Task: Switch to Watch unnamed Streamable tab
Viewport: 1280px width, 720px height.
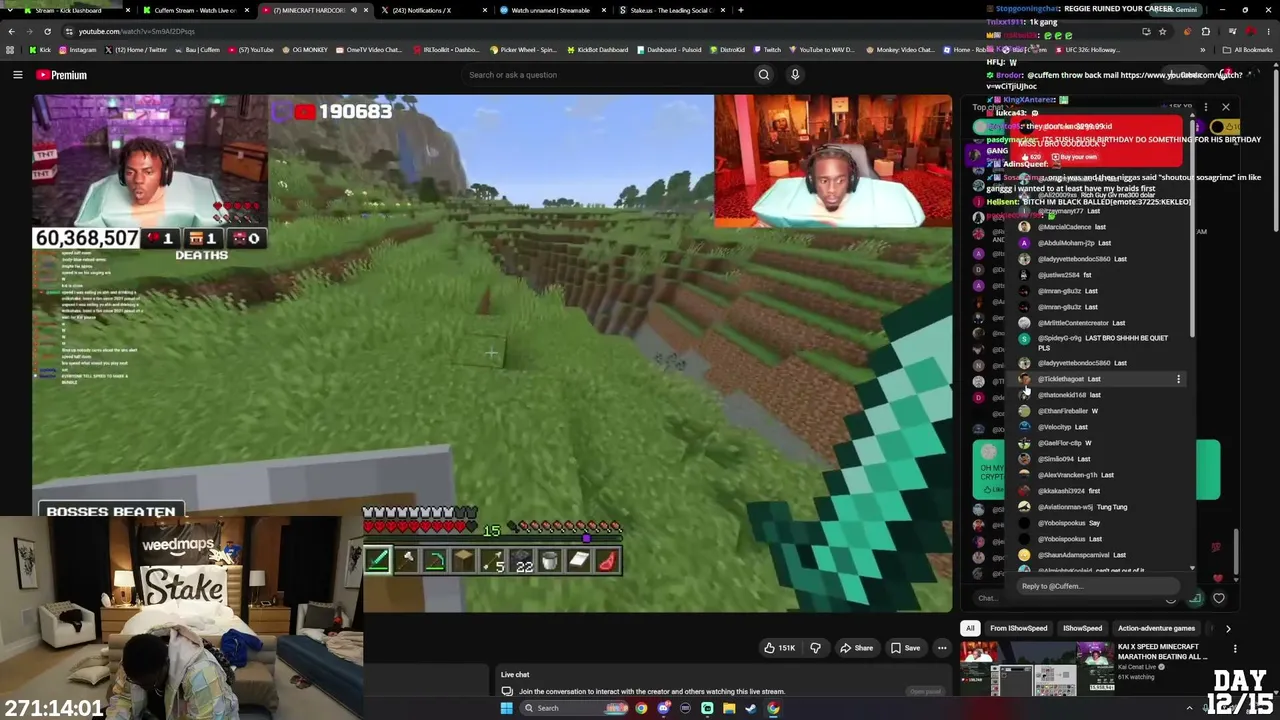Action: (x=552, y=10)
